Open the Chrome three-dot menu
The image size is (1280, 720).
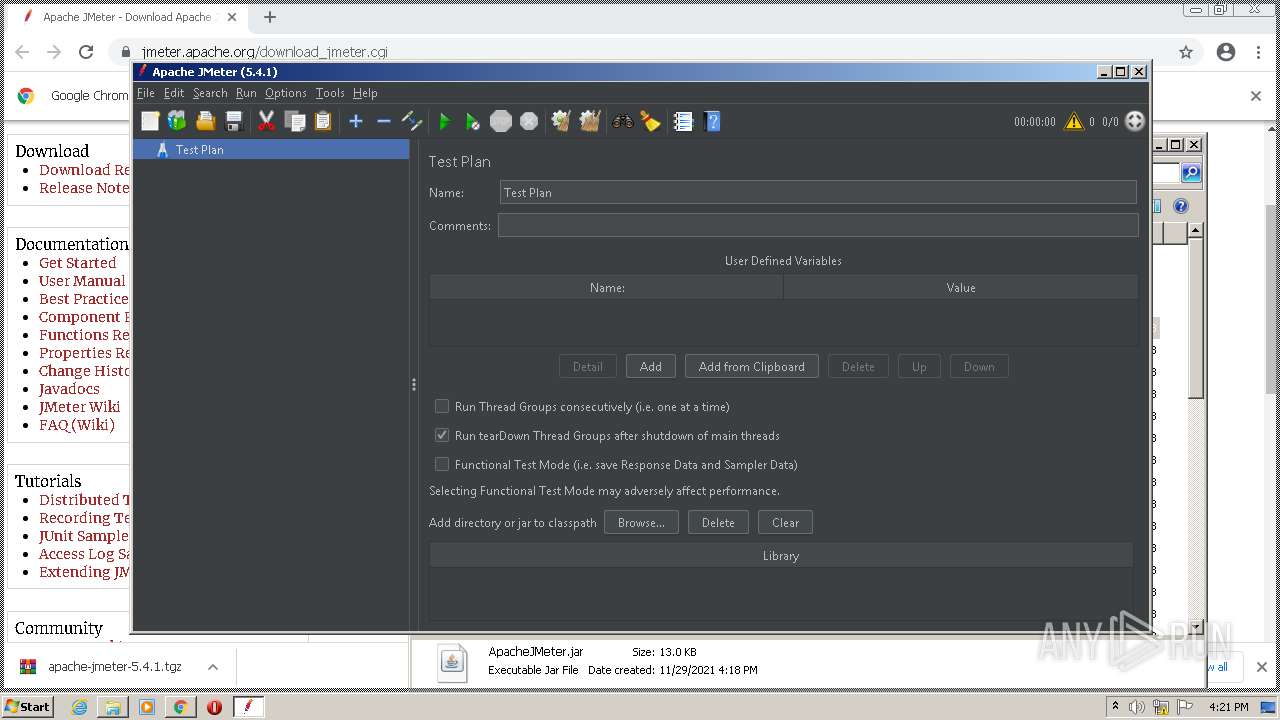click(1258, 52)
